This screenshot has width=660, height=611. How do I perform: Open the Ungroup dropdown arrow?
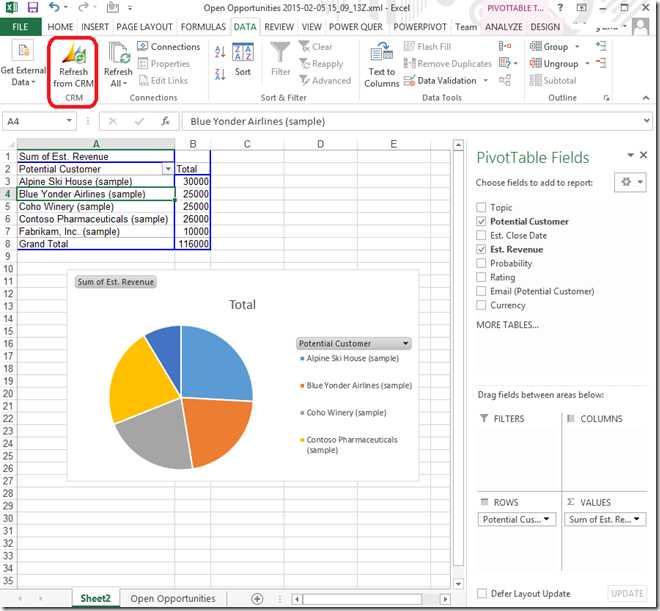tap(587, 64)
